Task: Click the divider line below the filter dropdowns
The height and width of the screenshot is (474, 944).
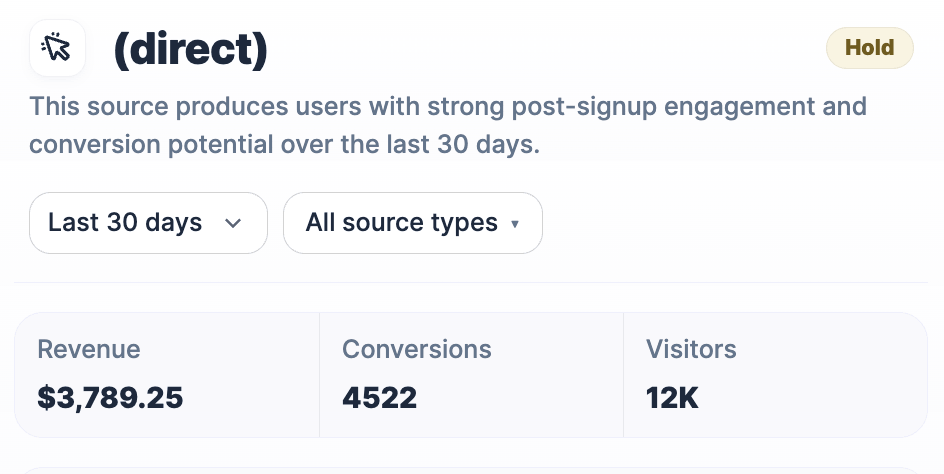Action: (x=472, y=282)
